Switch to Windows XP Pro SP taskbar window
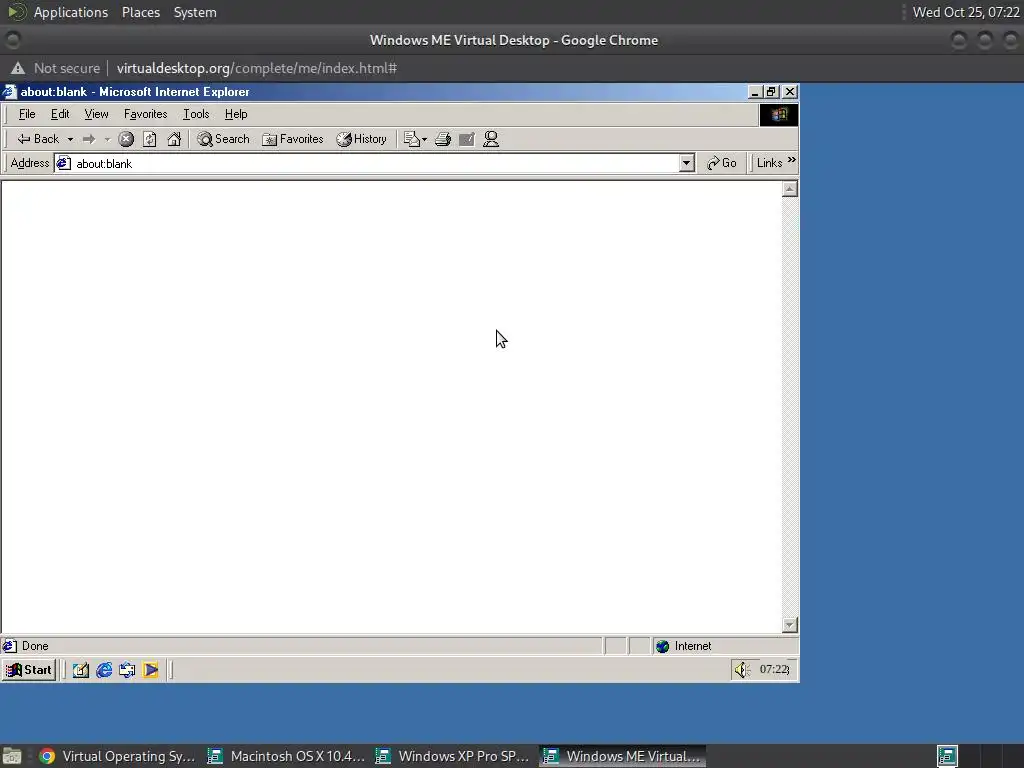Screen dimensions: 1024x768 coord(454,756)
